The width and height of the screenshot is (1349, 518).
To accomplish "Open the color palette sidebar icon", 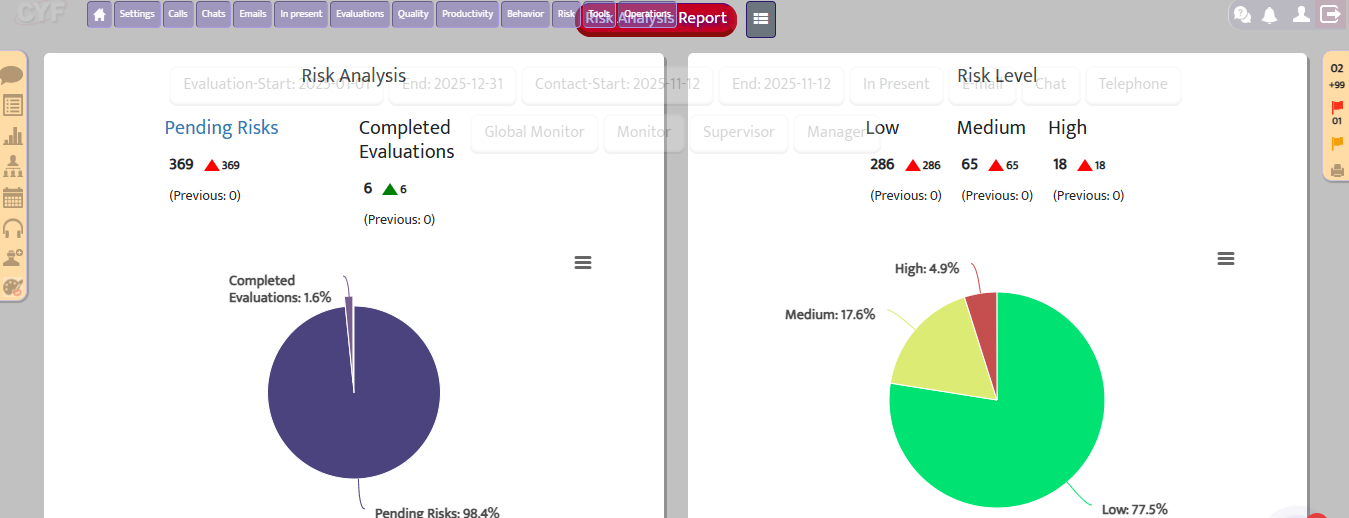I will (x=13, y=287).
